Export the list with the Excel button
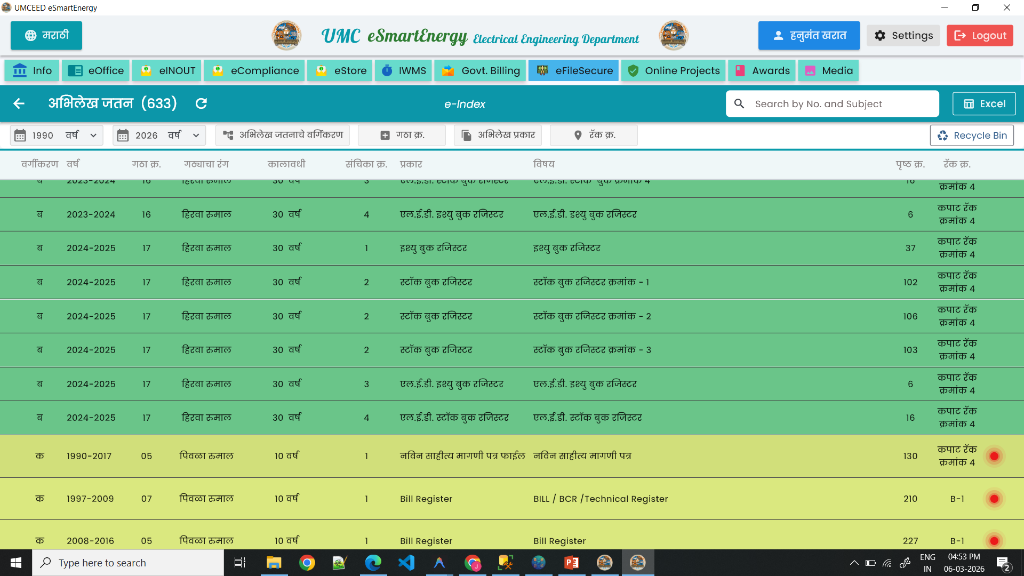Viewport: 1024px width, 576px height. 984,104
